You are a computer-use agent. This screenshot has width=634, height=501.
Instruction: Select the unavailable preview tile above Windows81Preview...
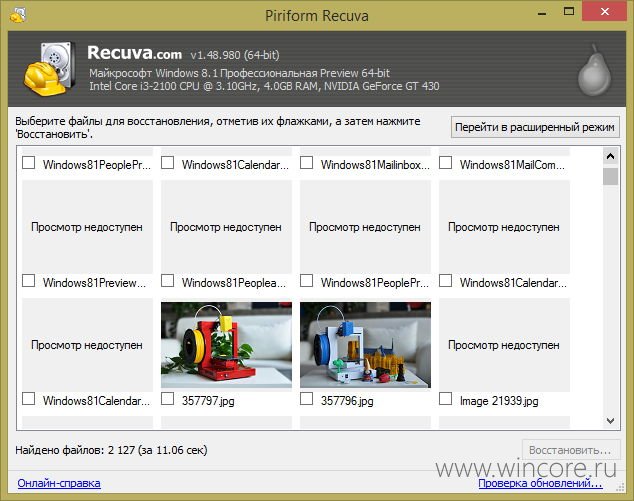coord(87,227)
